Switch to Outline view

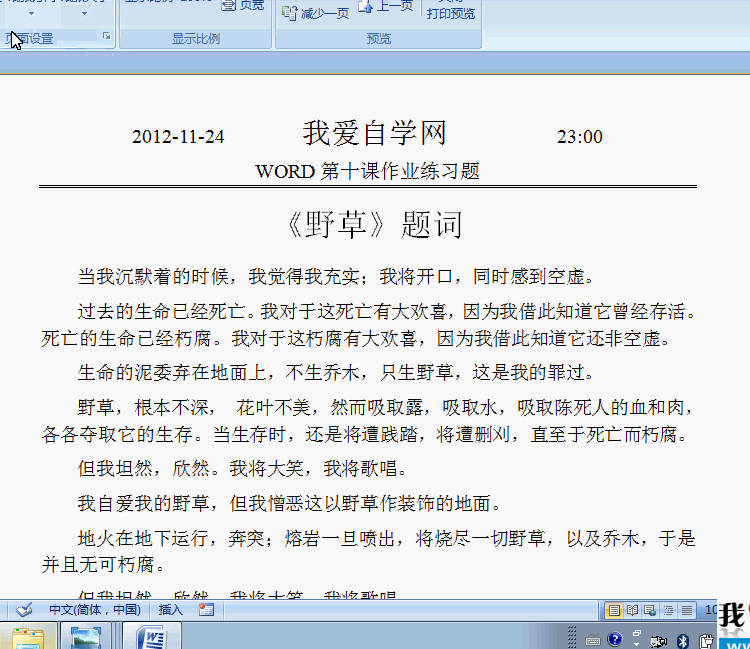pyautogui.click(x=668, y=610)
